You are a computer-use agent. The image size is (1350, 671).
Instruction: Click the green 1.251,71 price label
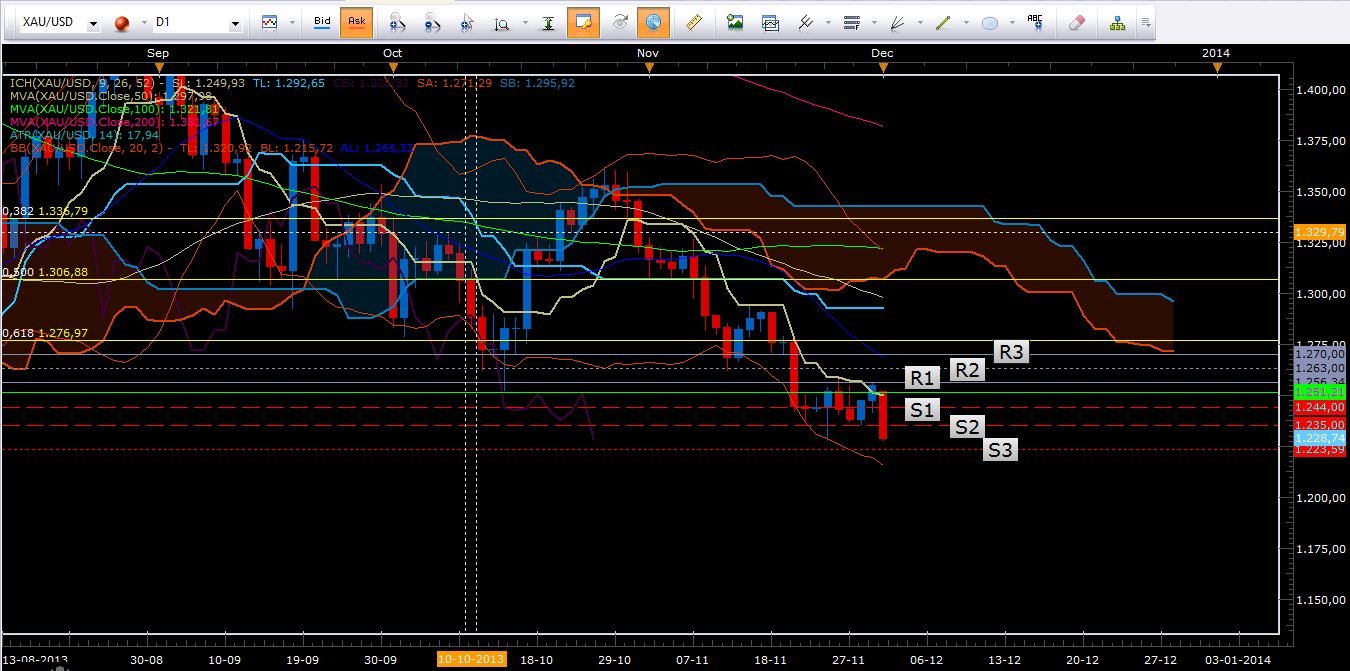tap(1319, 392)
